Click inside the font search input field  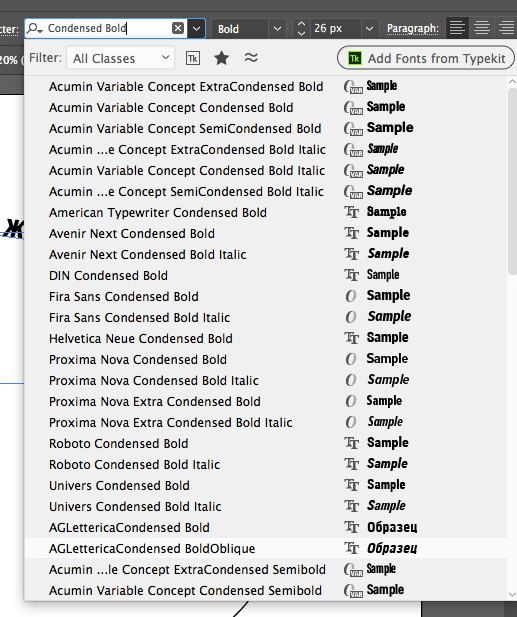pos(108,28)
